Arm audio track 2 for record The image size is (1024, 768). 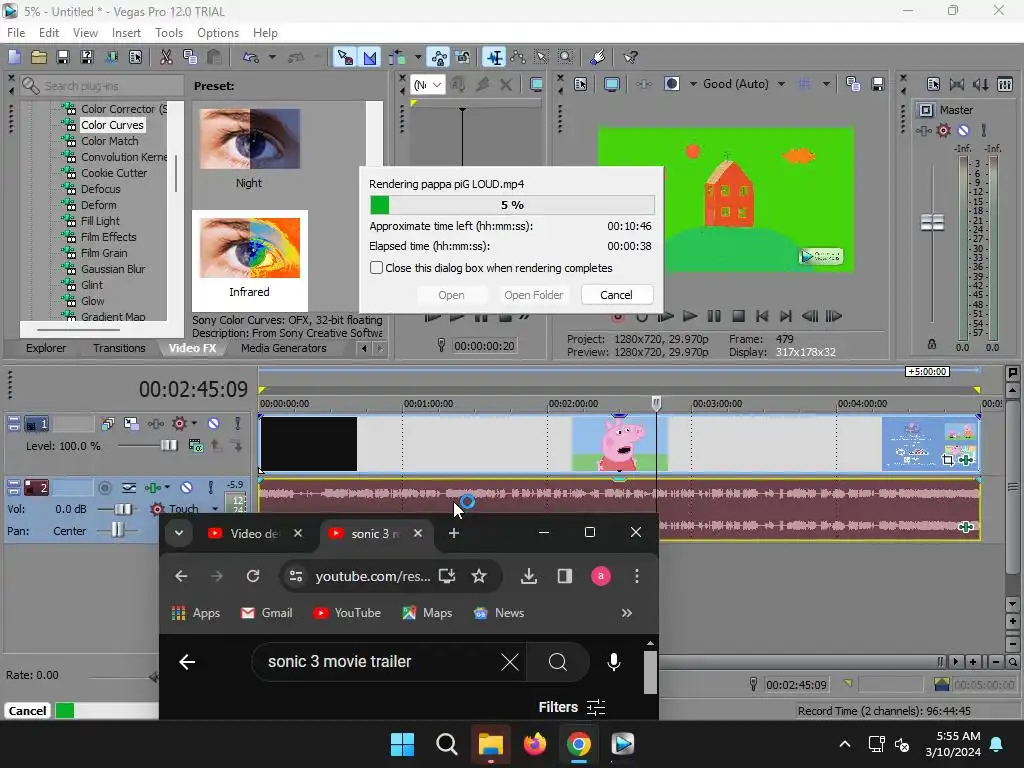coord(104,488)
